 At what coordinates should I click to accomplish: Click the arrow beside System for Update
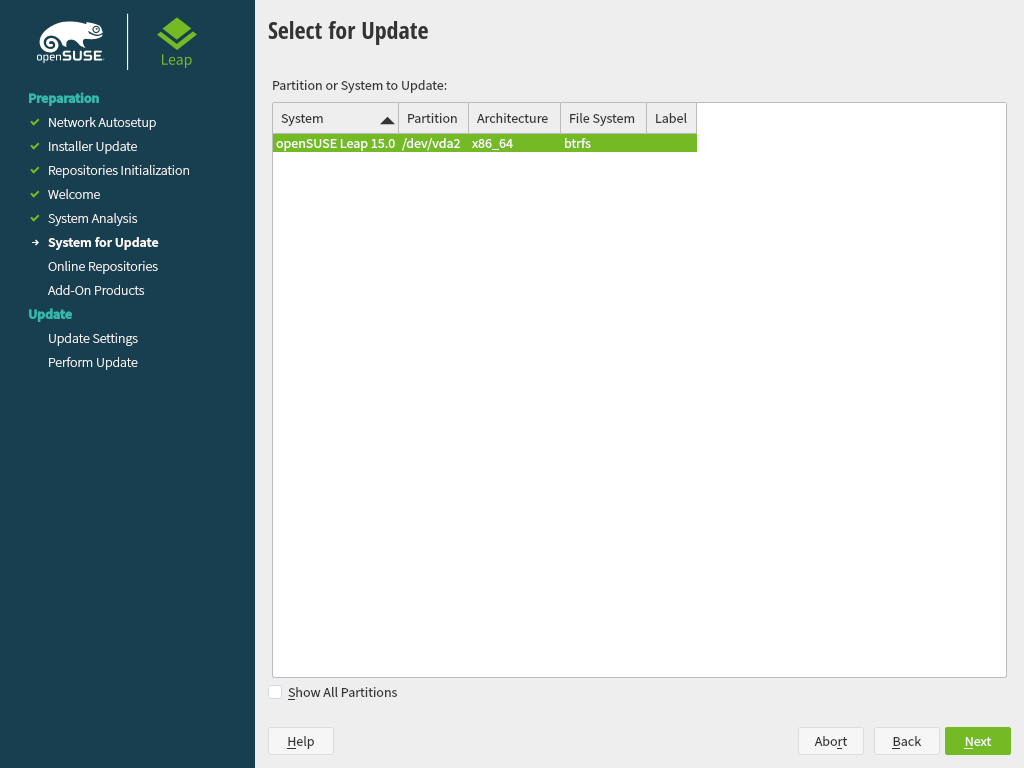tap(35, 242)
